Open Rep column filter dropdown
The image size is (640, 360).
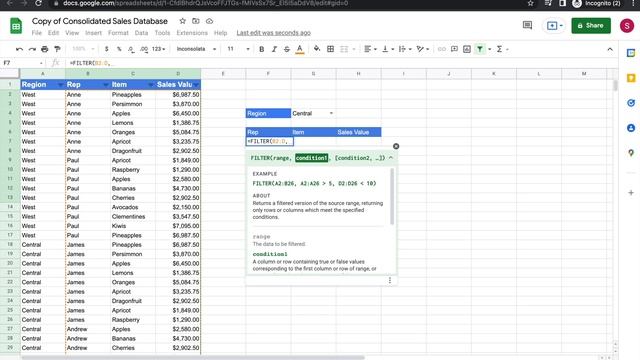click(106, 84)
